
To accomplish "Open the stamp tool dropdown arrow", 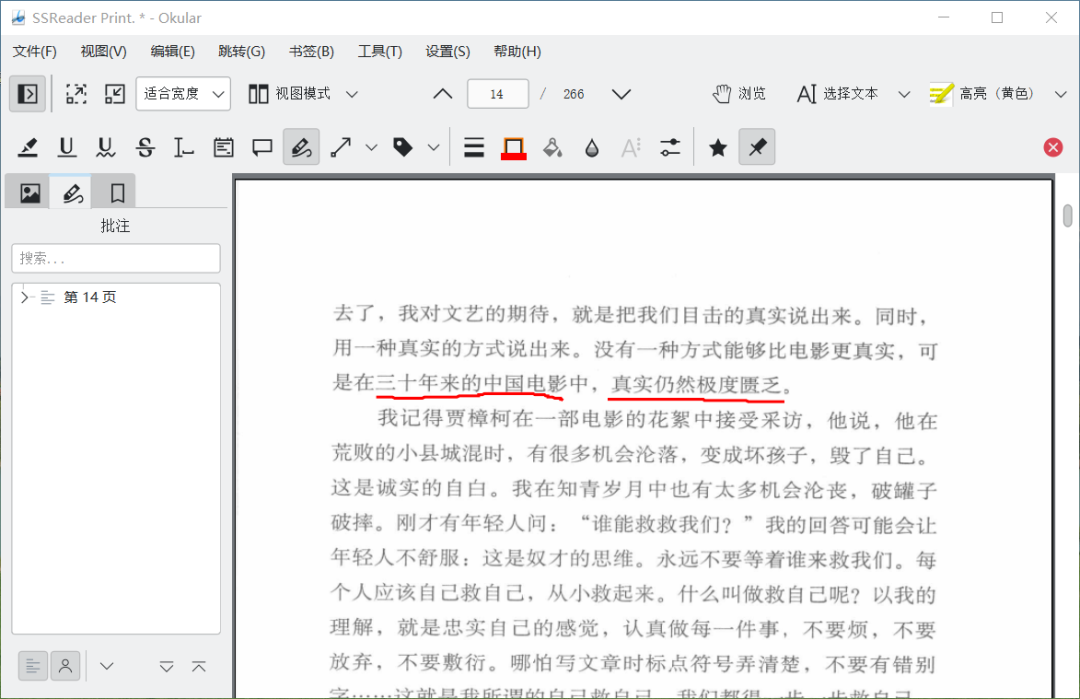I will pyautogui.click(x=433, y=147).
